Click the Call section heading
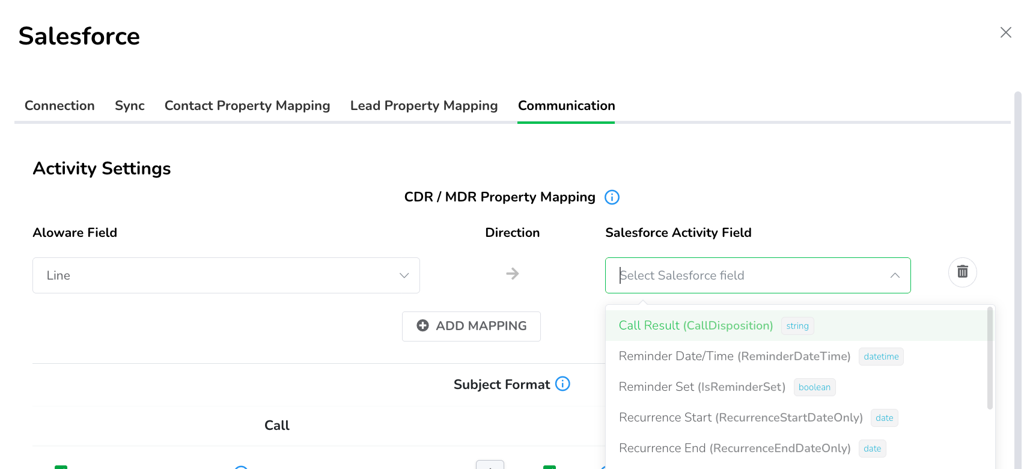Image resolution: width=1024 pixels, height=469 pixels. pyautogui.click(x=277, y=425)
